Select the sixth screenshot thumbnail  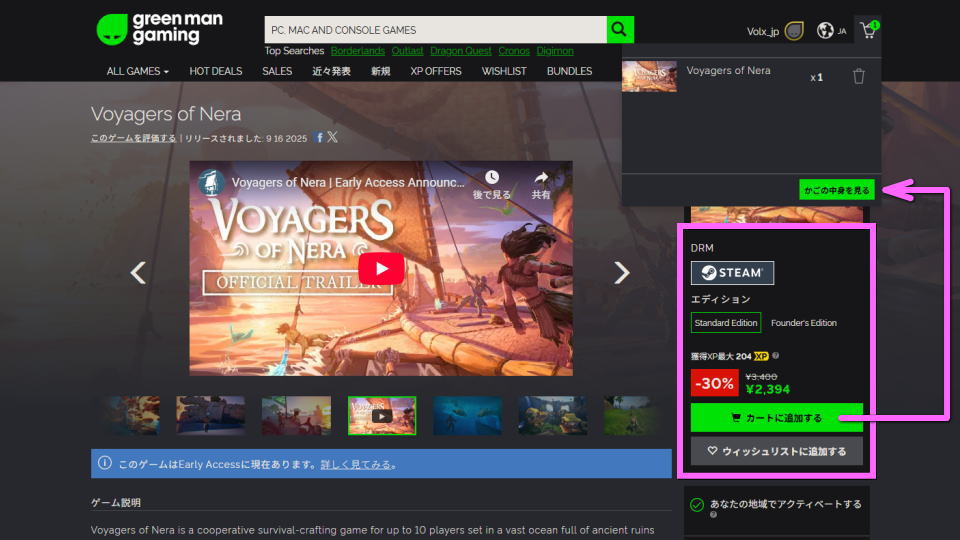click(x=553, y=415)
